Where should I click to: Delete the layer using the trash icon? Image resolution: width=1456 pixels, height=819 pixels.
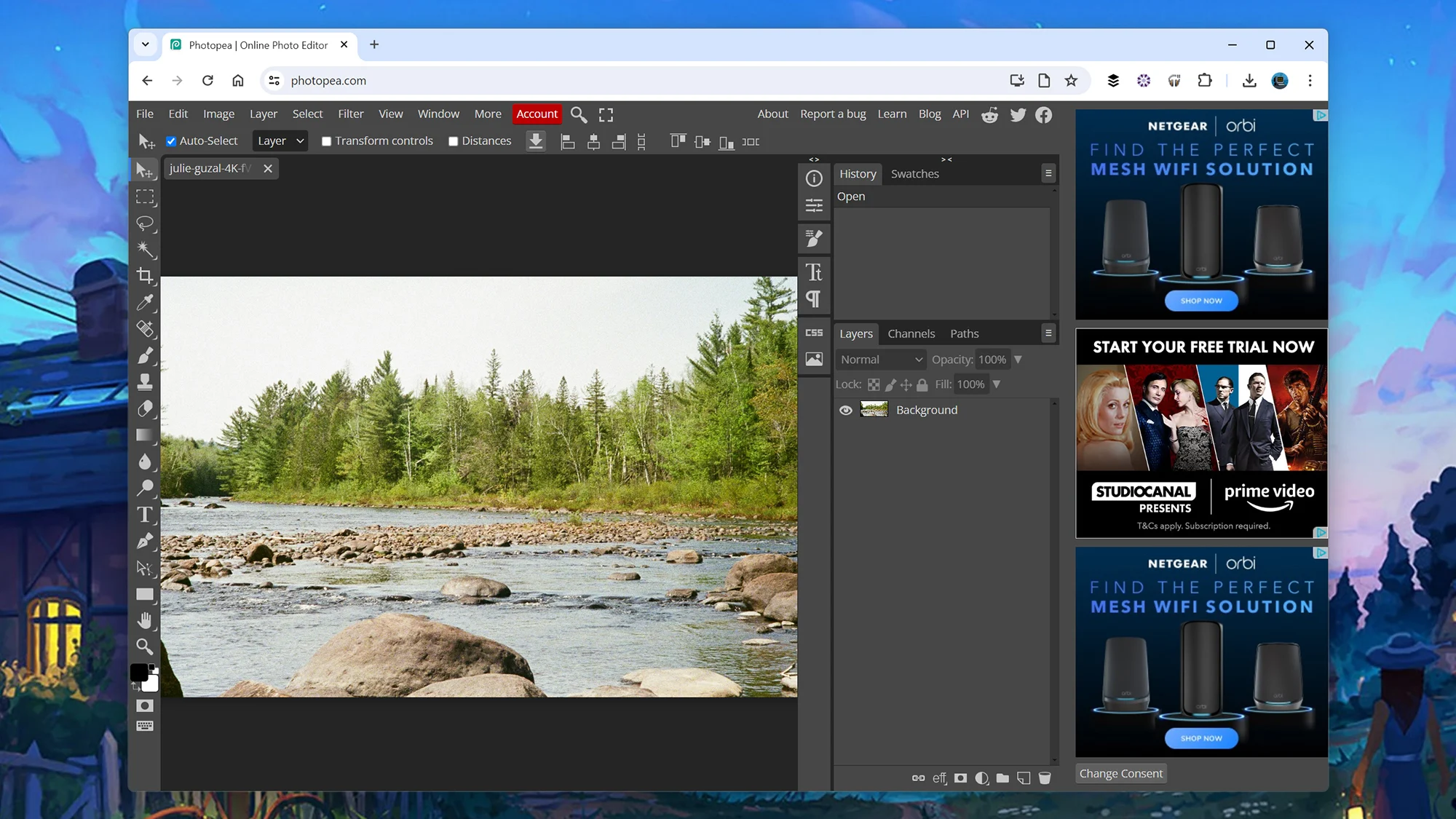tap(1045, 778)
